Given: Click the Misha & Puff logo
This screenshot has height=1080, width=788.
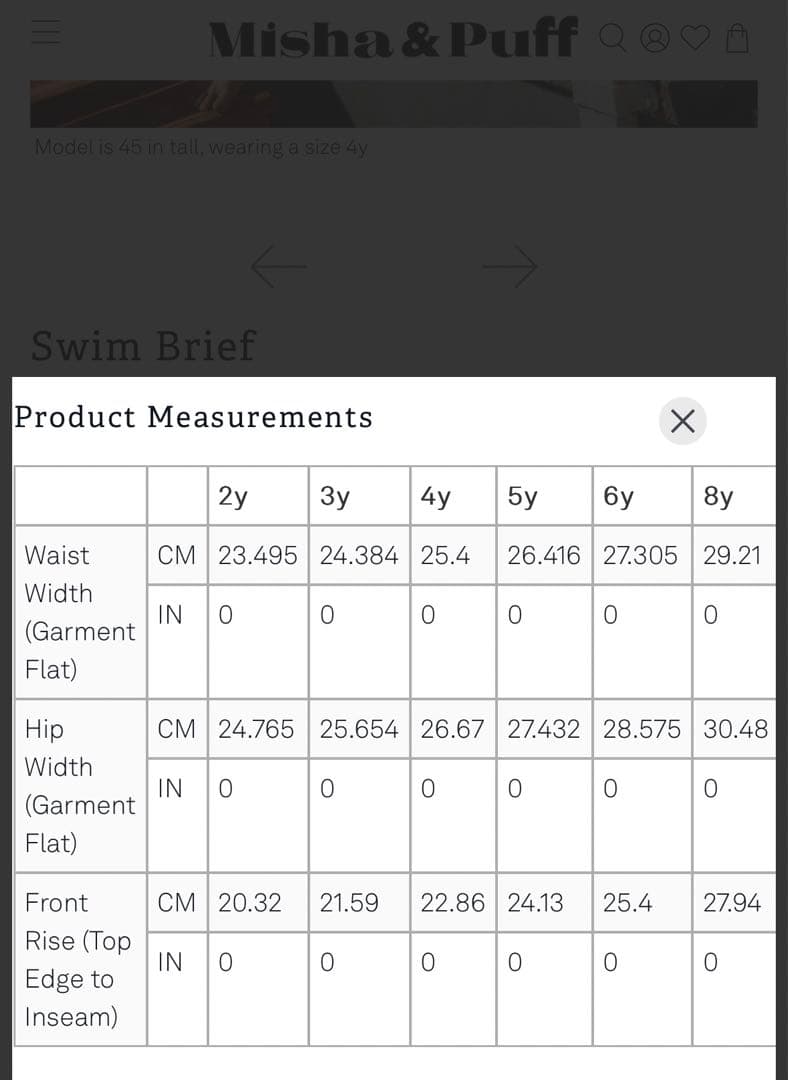Looking at the screenshot, I should pyautogui.click(x=391, y=38).
